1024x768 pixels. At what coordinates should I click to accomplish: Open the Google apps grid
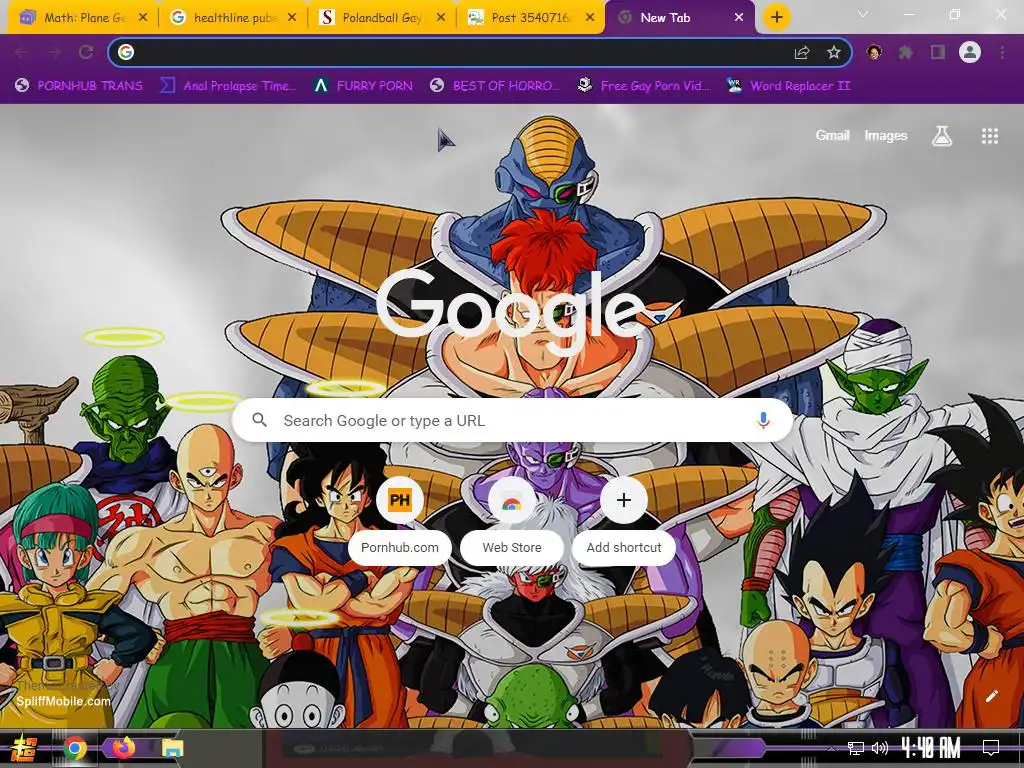point(989,136)
